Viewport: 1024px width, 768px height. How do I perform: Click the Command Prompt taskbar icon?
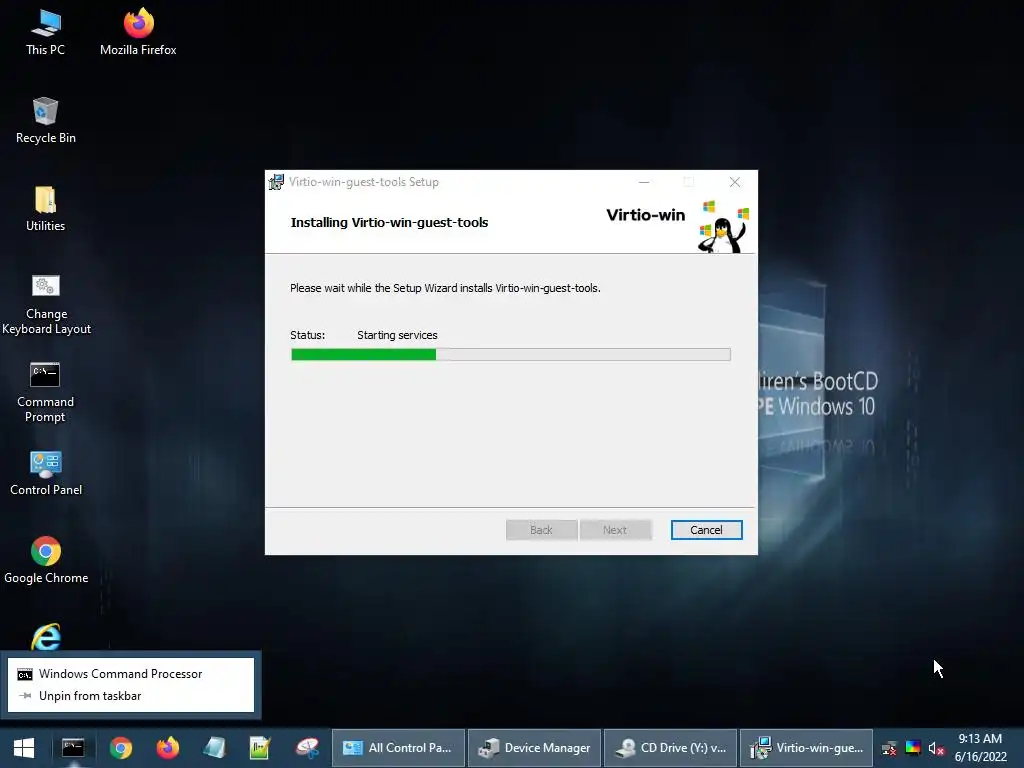click(72, 748)
